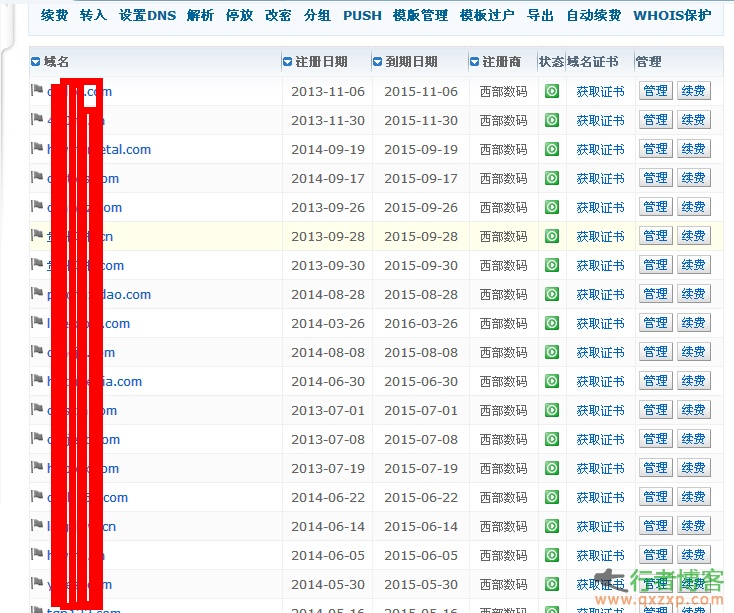Screen dimensions: 734x613
Task: Click flag icon in 2013-09-26 row
Action: click(x=37, y=205)
